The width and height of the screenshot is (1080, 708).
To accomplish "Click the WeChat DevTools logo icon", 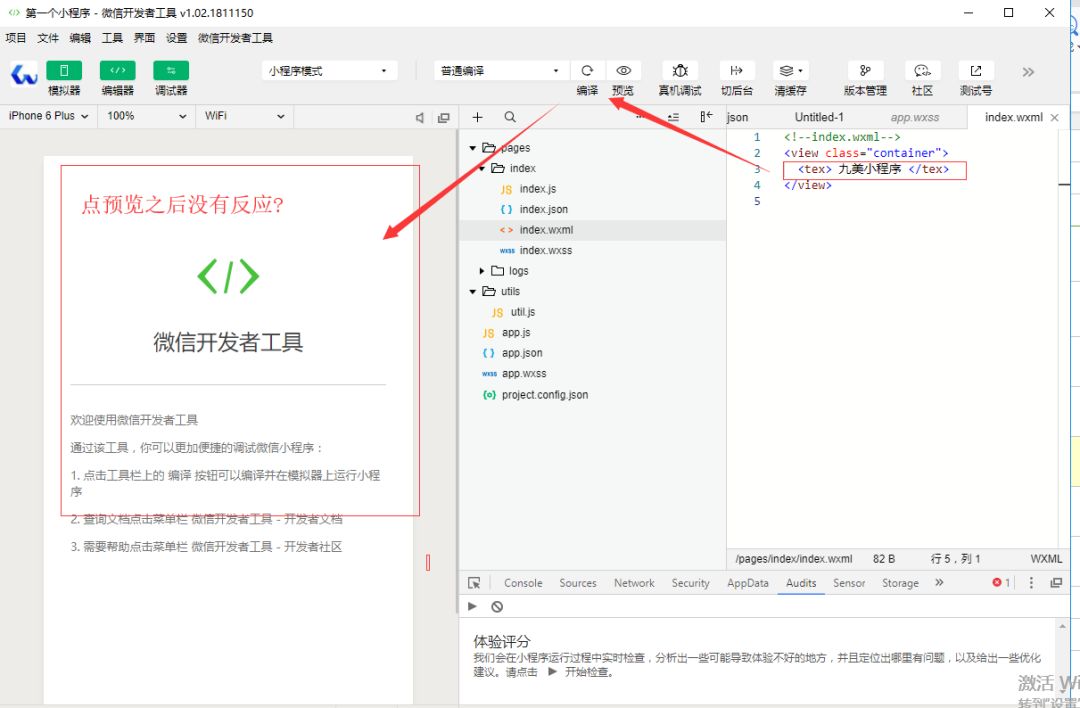I will (24, 74).
